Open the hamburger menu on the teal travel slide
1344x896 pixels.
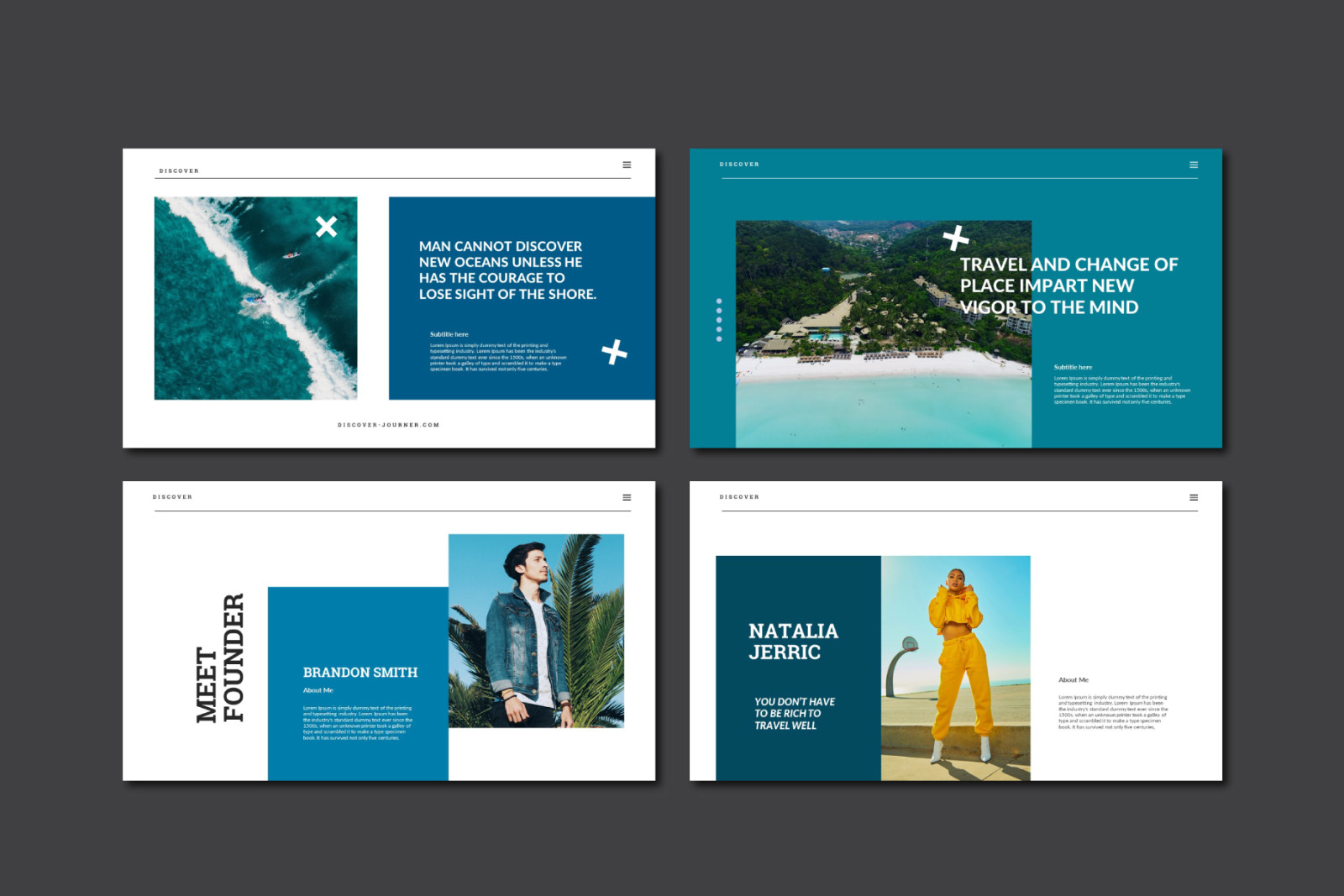tap(1194, 165)
